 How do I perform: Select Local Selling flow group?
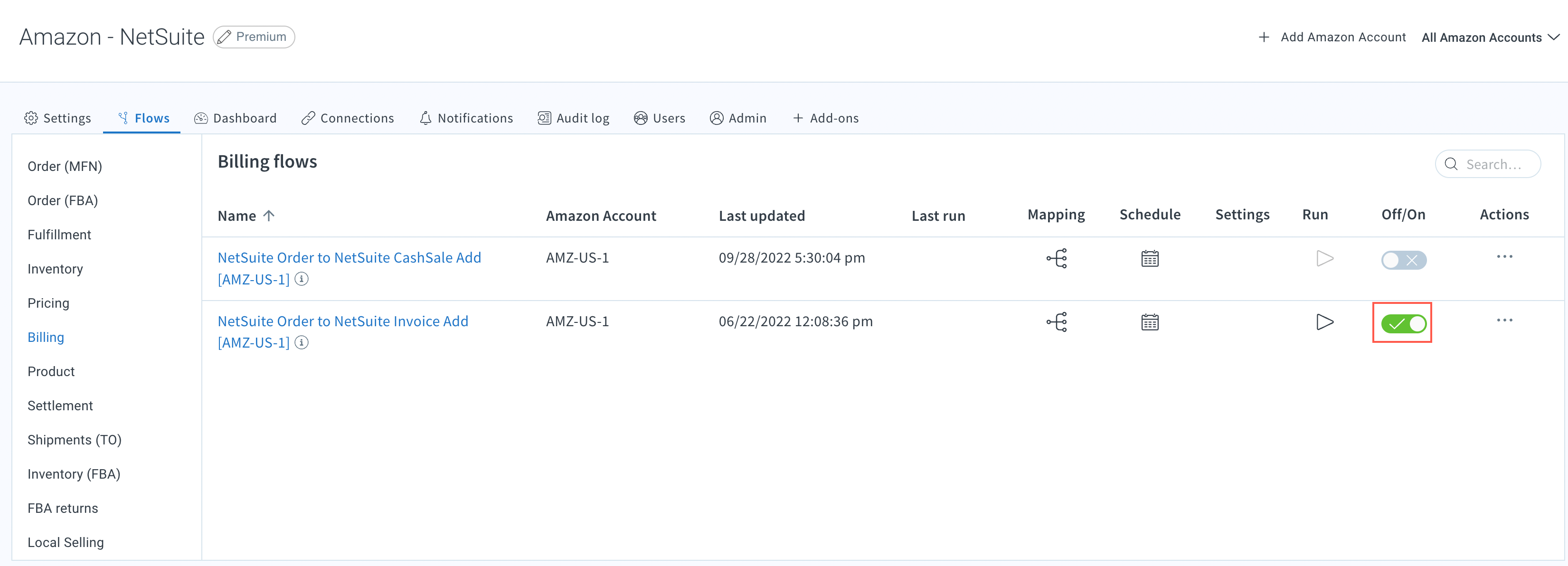66,542
